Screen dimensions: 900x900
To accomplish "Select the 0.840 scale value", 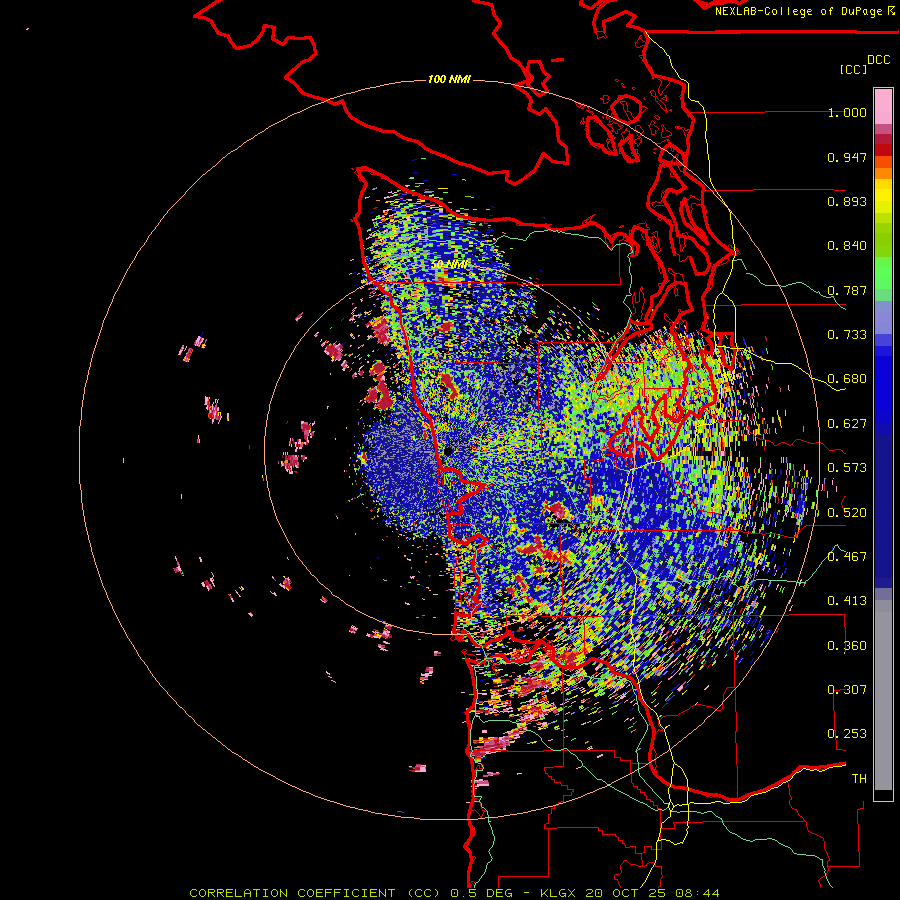I will [x=847, y=246].
